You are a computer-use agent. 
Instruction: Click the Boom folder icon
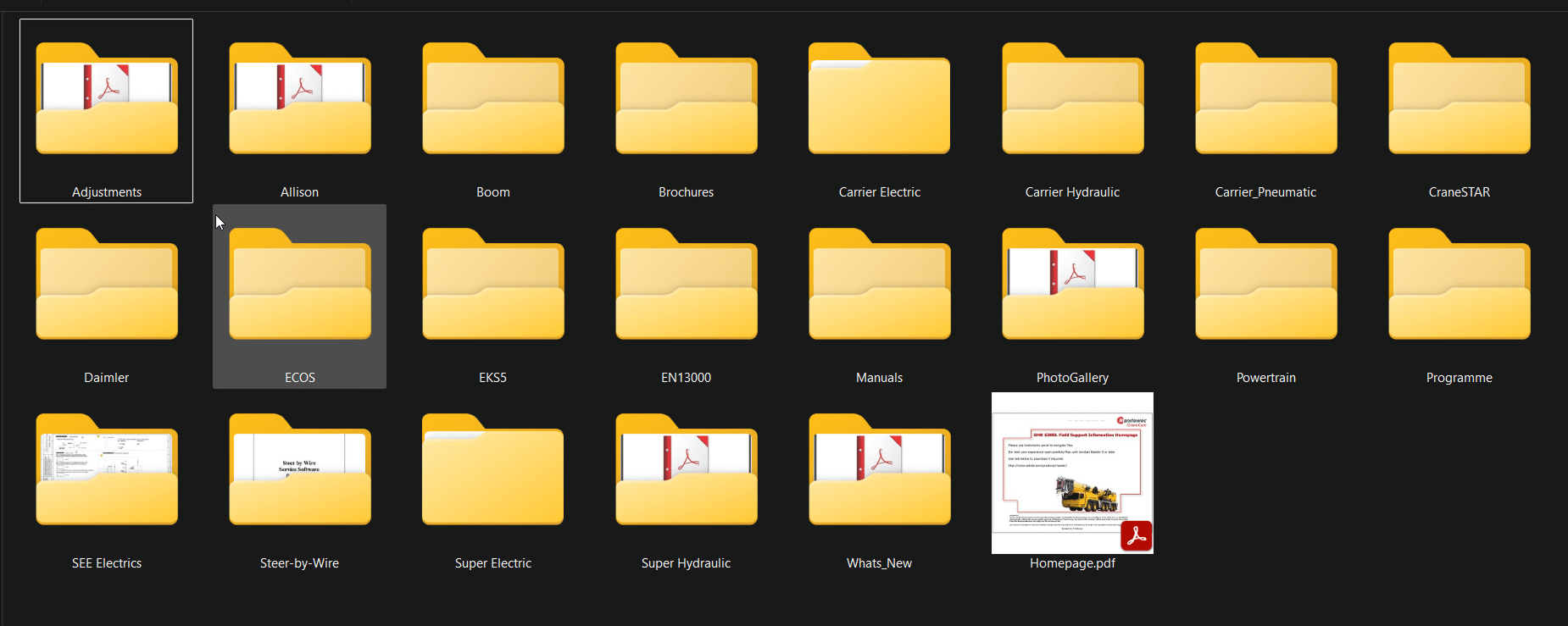pos(493,98)
